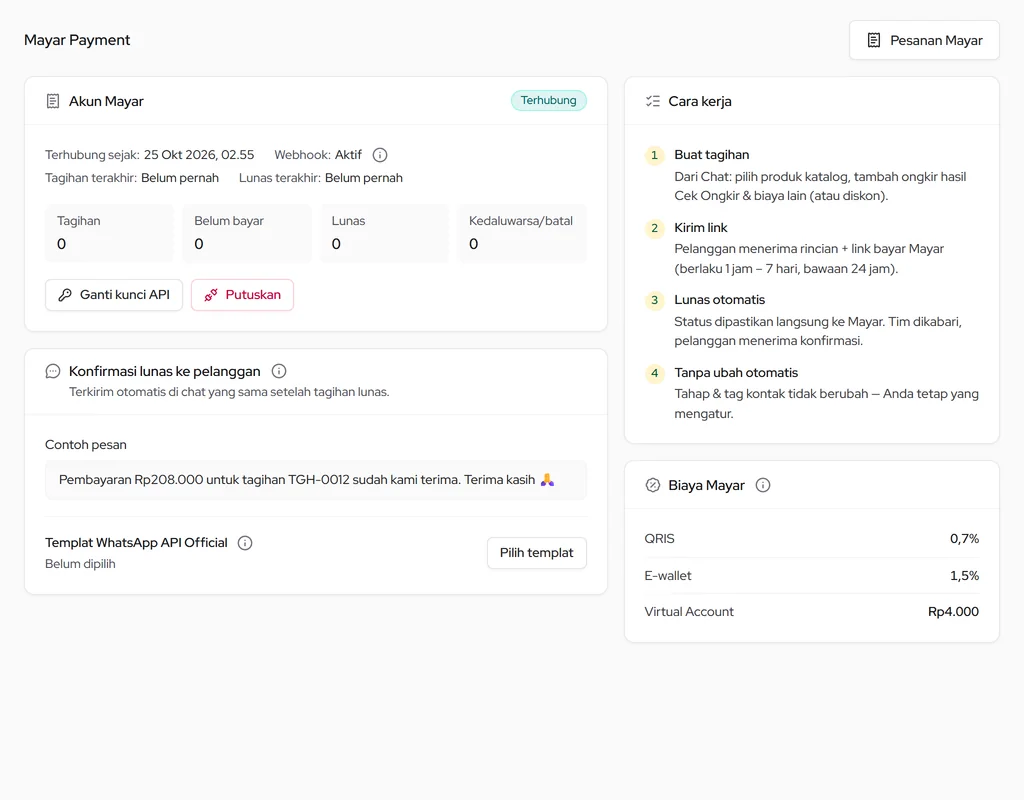Select the Kedaluwarsa/batal stat card
Screen dimensions: 1024x800
(x=522, y=233)
